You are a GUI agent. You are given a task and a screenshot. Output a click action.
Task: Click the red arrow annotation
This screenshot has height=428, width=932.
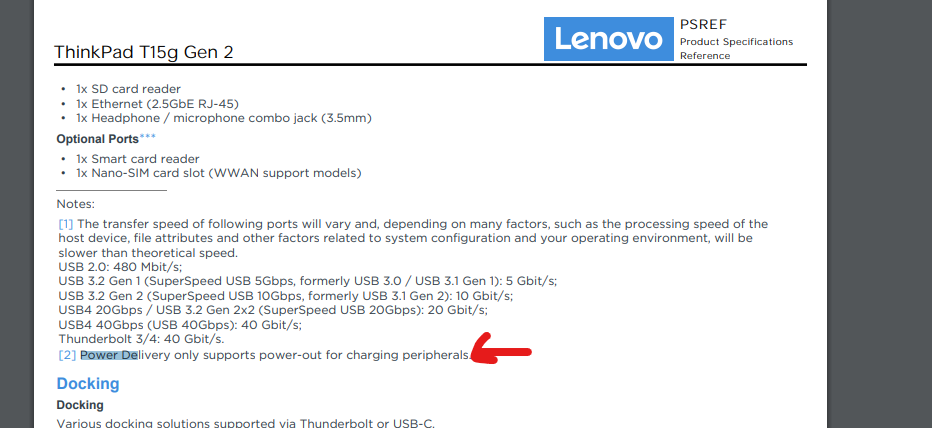[x=500, y=351]
